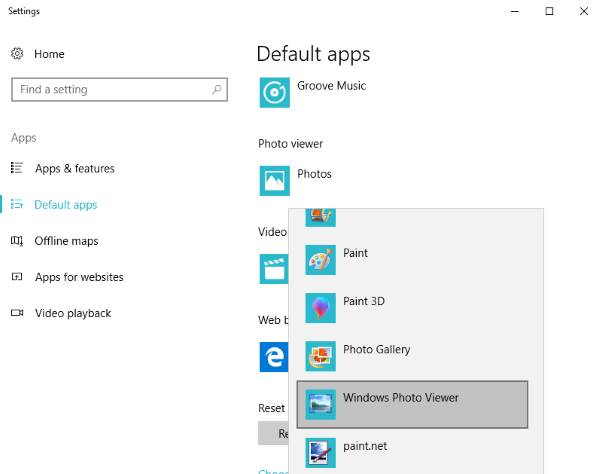
Task: Click the Find a setting search box
Action: coord(110,90)
